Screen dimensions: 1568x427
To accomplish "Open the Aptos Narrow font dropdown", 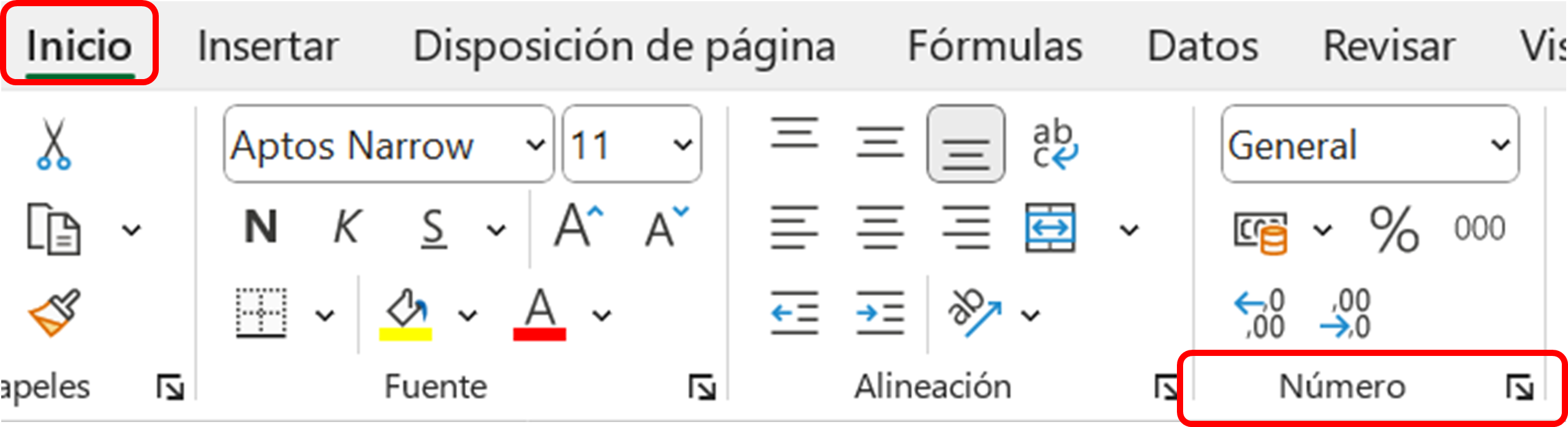I will (x=535, y=145).
